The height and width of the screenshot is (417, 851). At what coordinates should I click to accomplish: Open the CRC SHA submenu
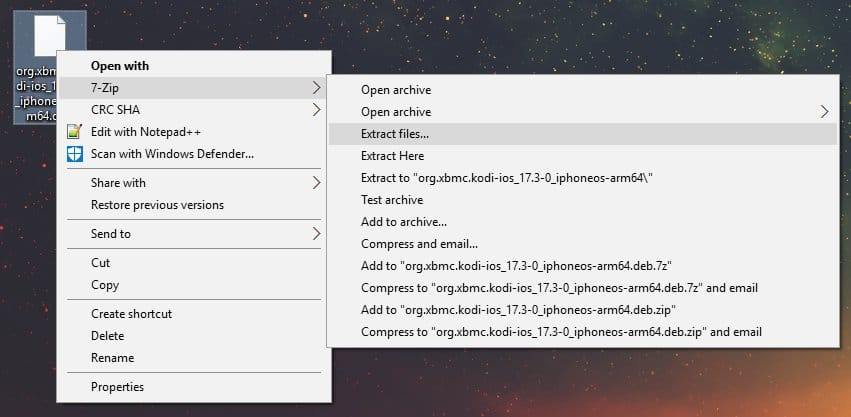click(192, 110)
